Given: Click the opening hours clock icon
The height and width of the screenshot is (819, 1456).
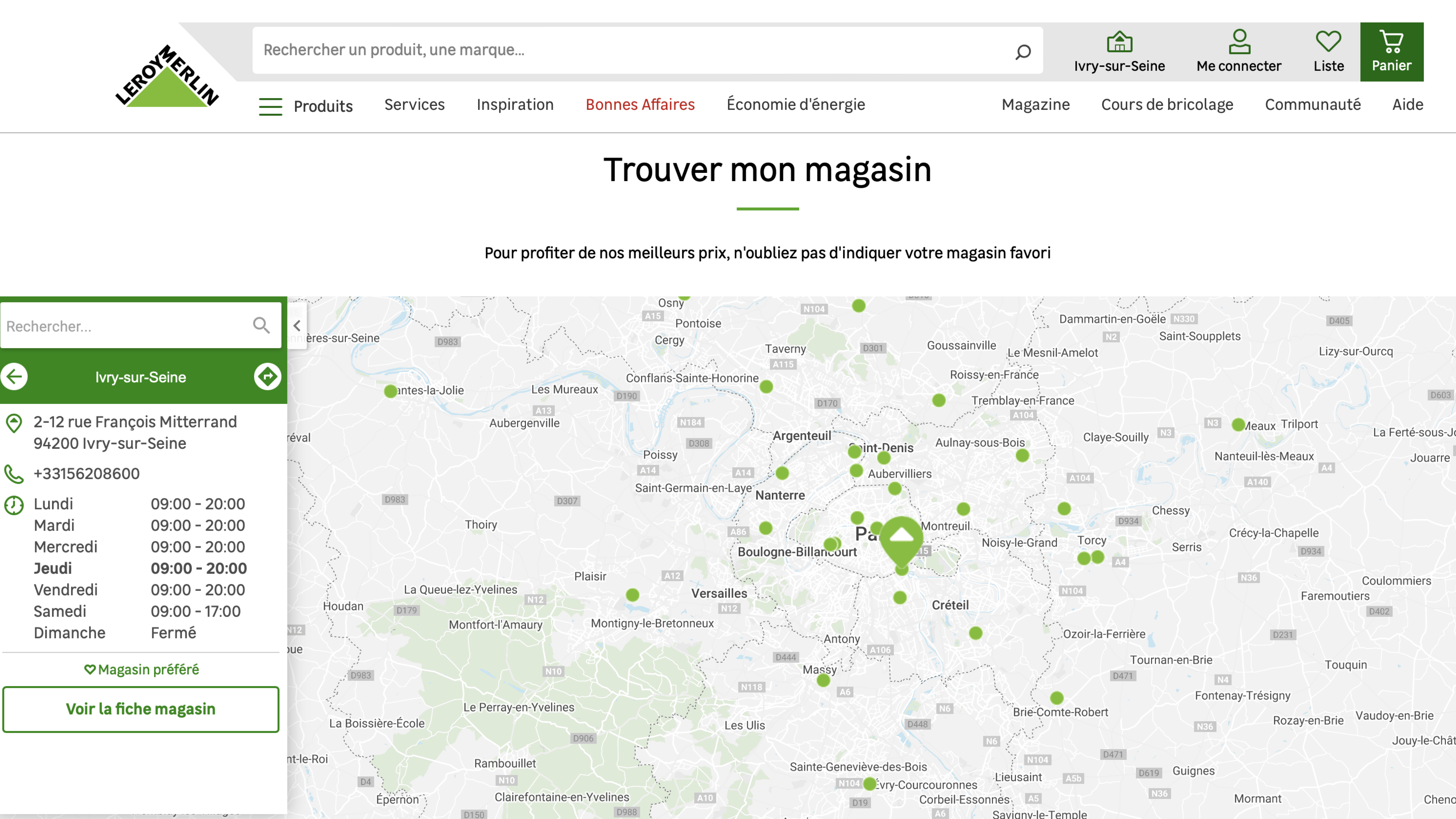Looking at the screenshot, I should [x=14, y=505].
